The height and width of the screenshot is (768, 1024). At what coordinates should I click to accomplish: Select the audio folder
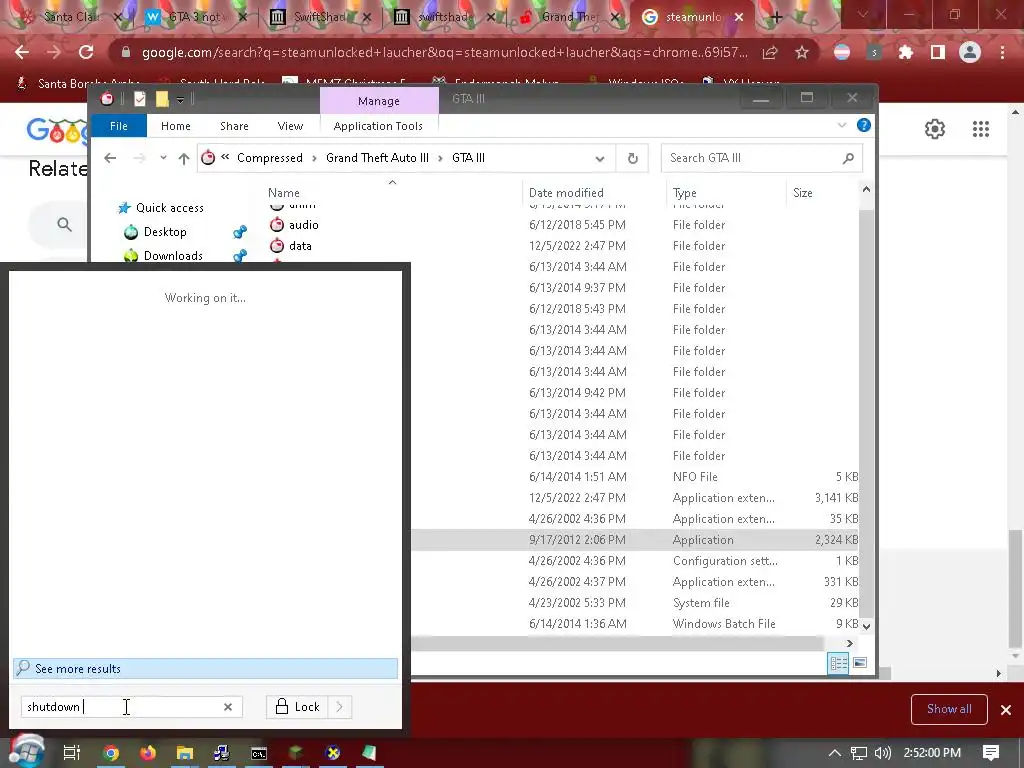click(x=304, y=225)
